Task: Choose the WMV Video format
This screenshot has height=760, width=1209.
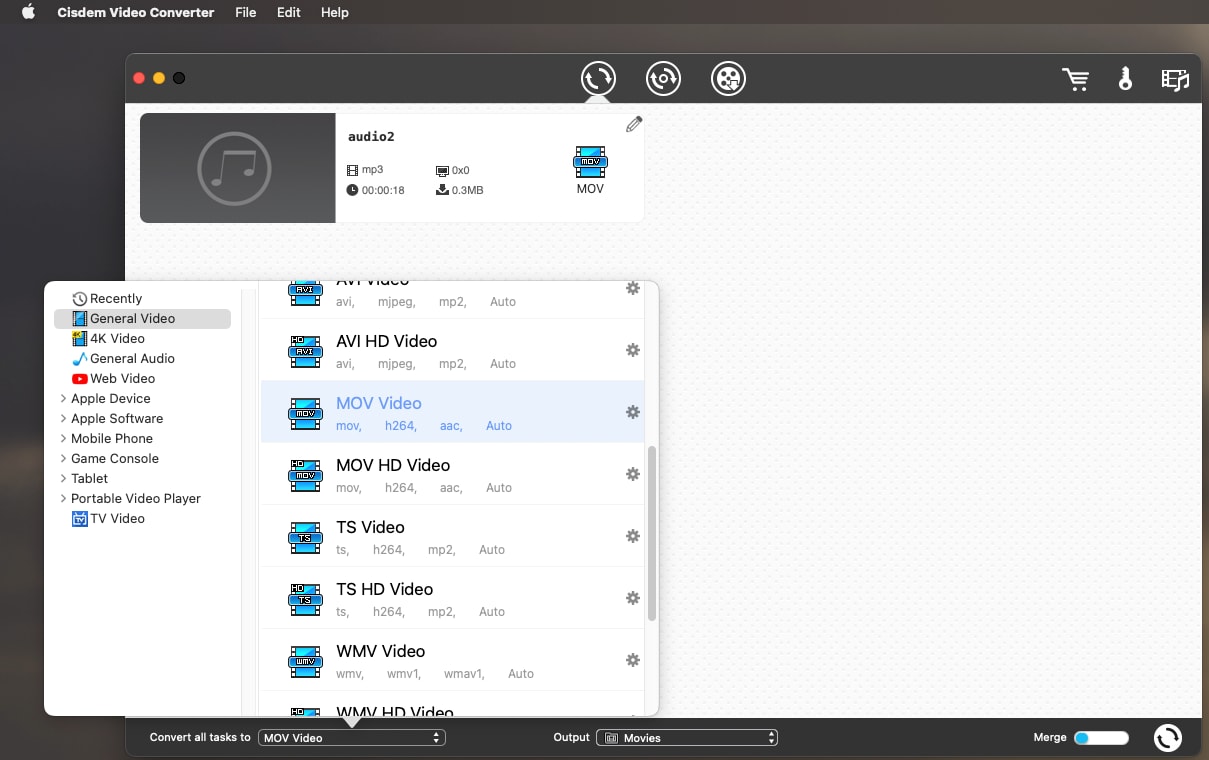Action: (x=452, y=660)
